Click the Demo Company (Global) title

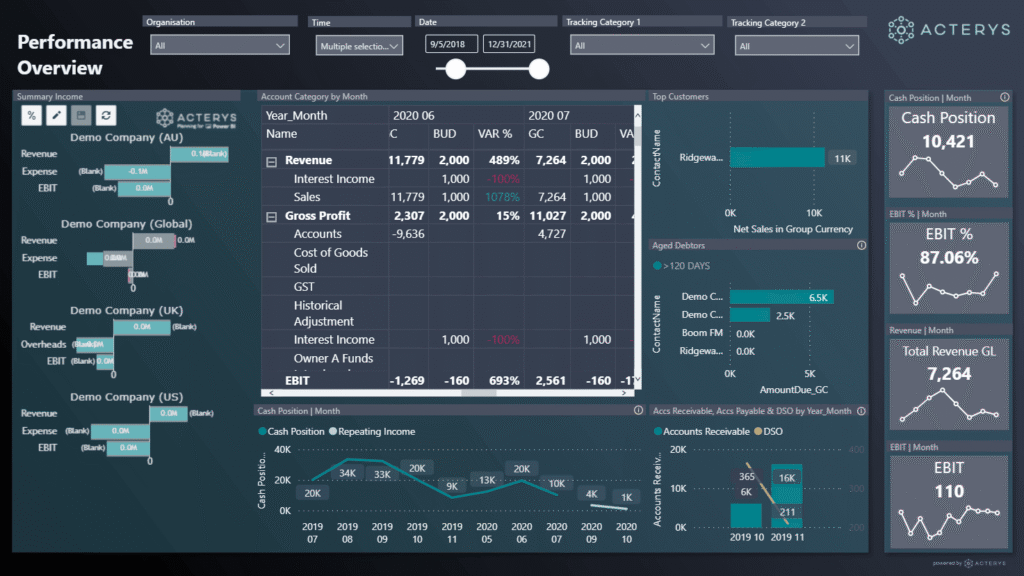coord(127,223)
